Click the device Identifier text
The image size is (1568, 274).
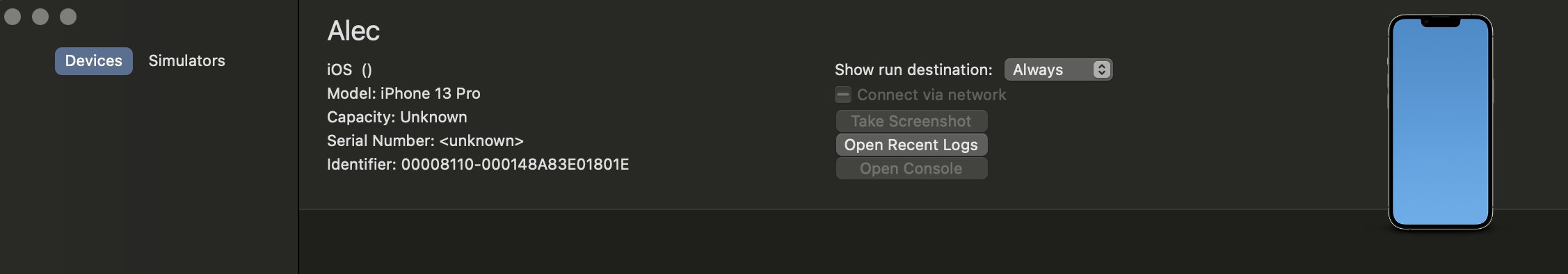click(478, 164)
